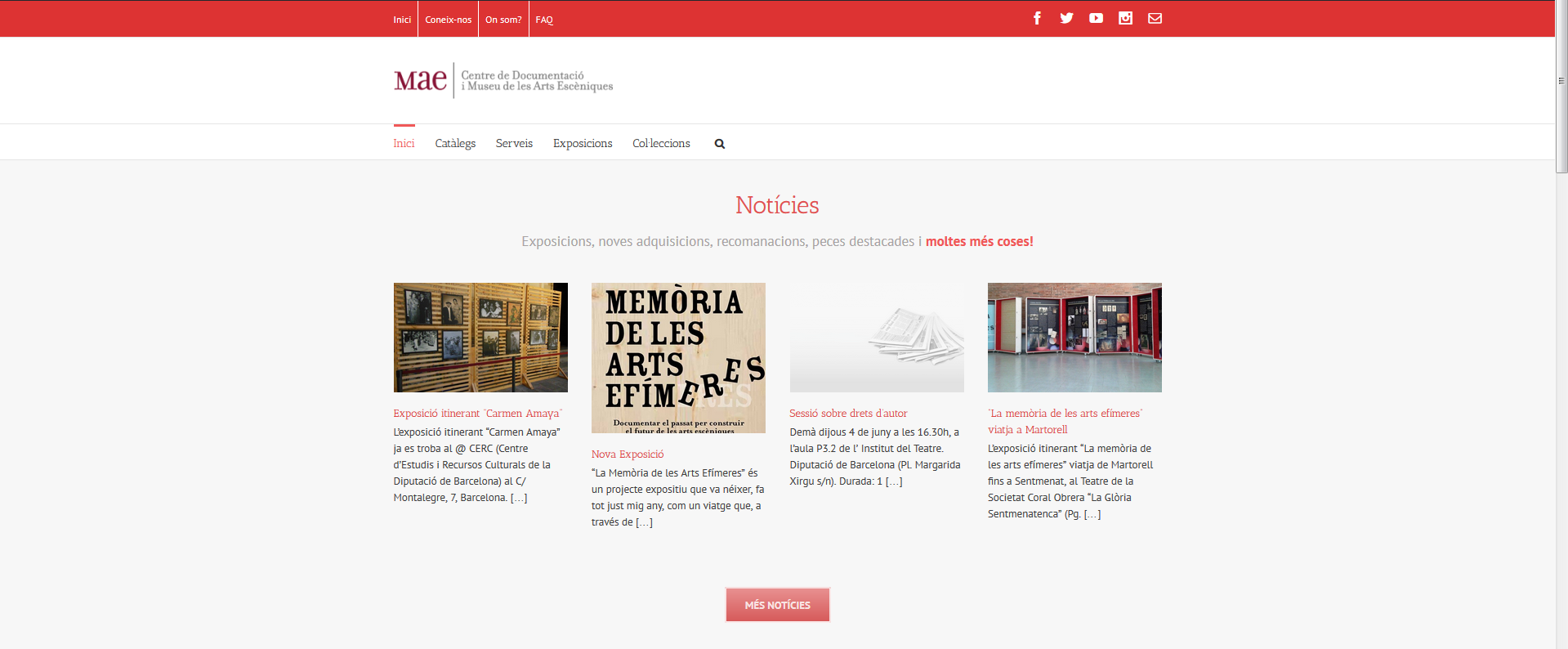Click 'moltes més coses!' highlighted text
The width and height of the screenshot is (1568, 649).
pos(980,242)
